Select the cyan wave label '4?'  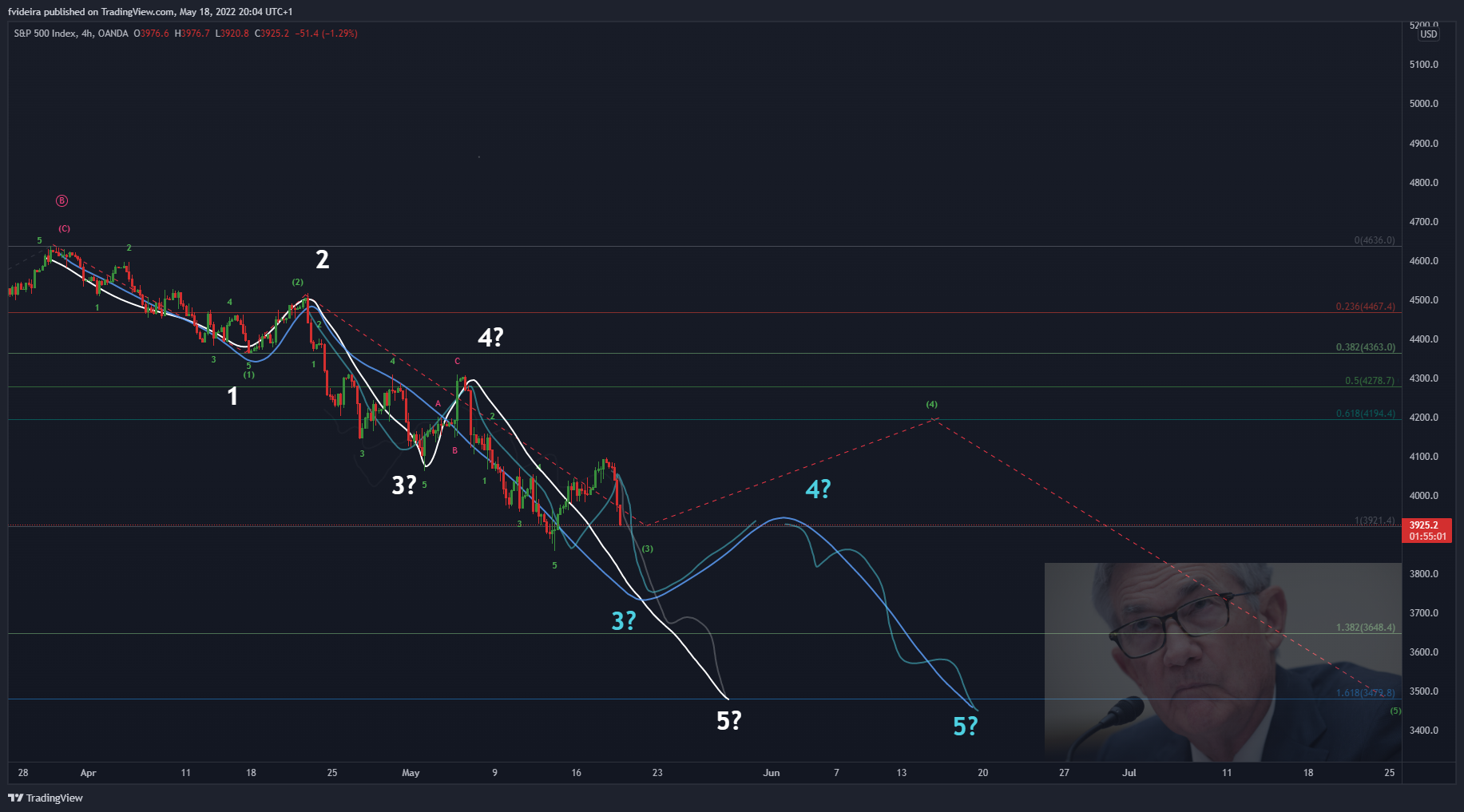click(x=818, y=489)
